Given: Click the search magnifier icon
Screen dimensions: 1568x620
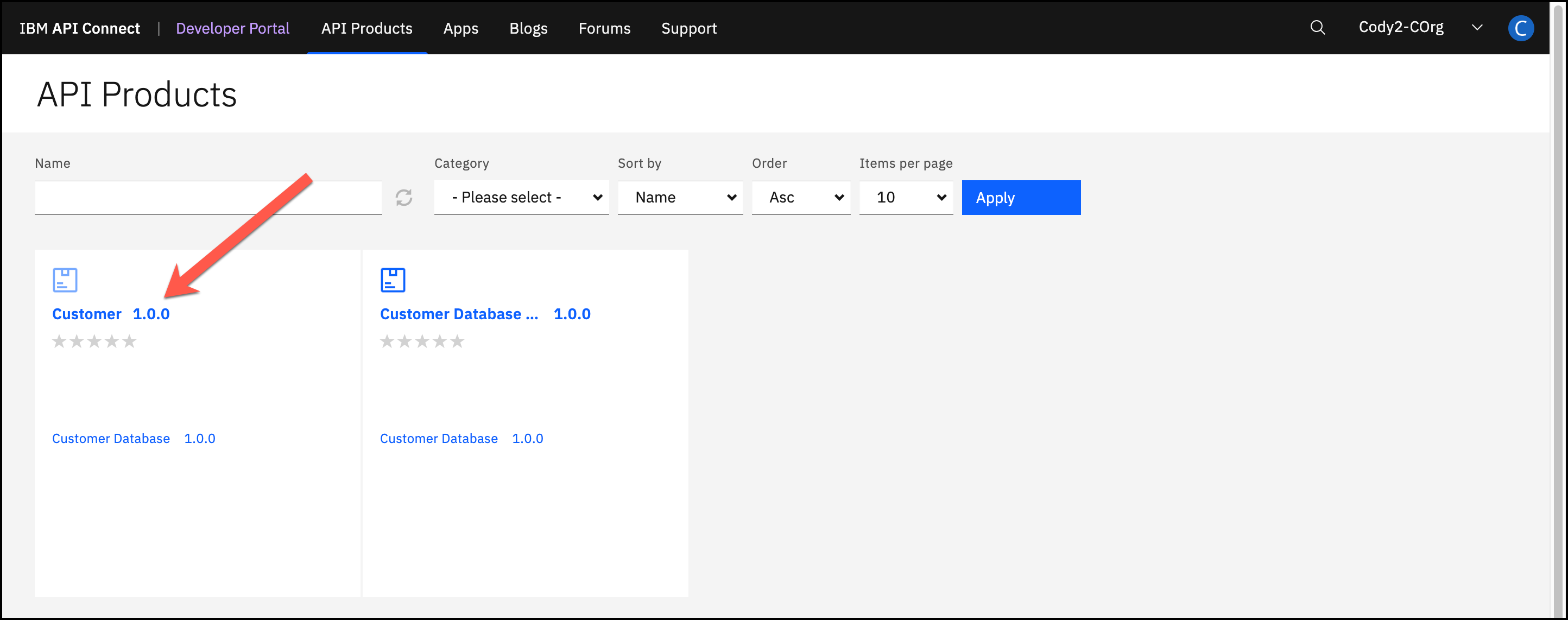Looking at the screenshot, I should pos(1317,28).
